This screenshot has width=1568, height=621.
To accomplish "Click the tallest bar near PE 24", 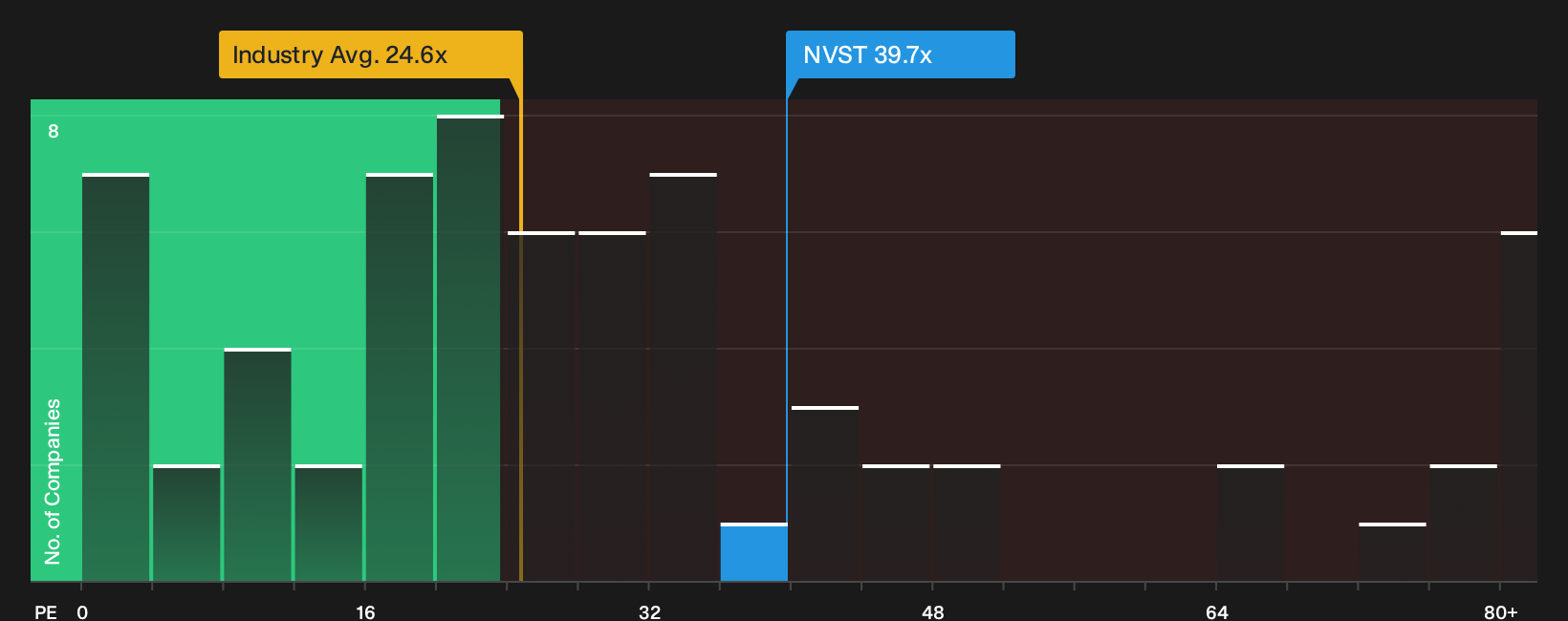I will [x=469, y=348].
